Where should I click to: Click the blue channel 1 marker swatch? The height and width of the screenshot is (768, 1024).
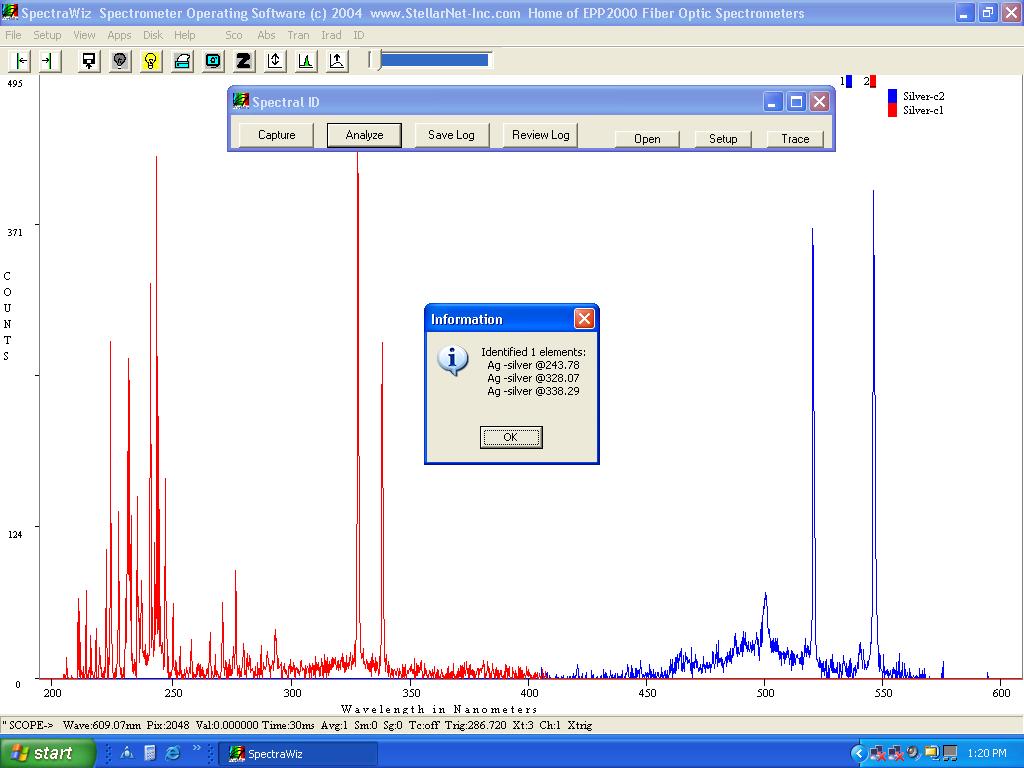pyautogui.click(x=848, y=82)
